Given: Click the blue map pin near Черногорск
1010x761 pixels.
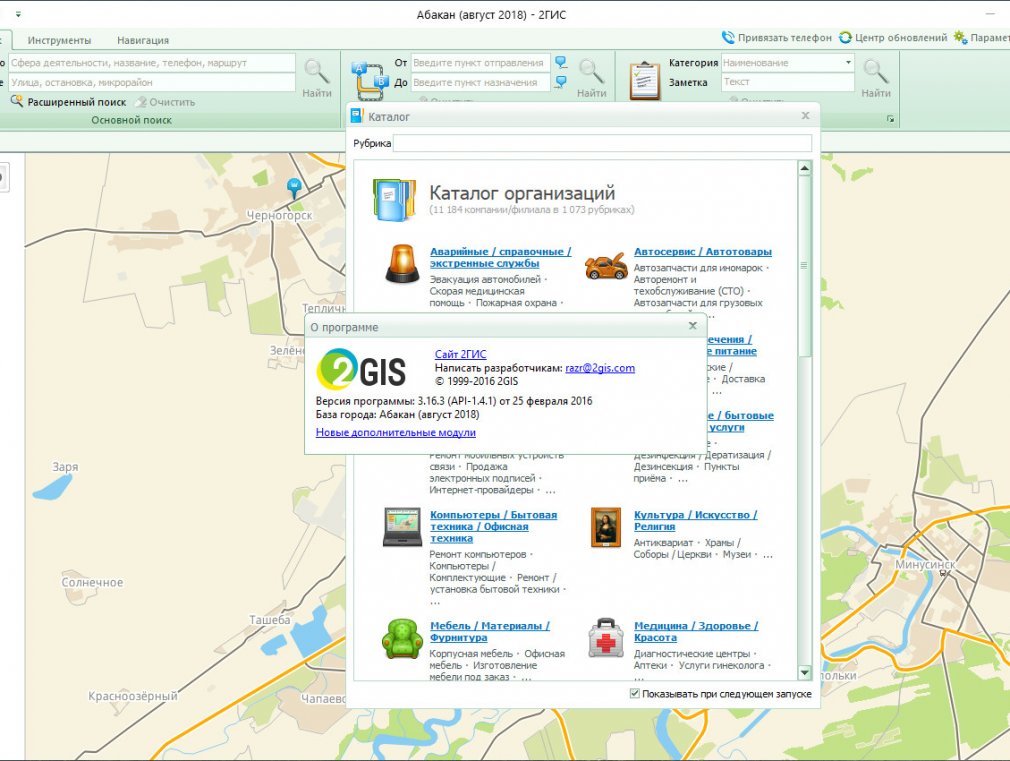Looking at the screenshot, I should (x=294, y=188).
